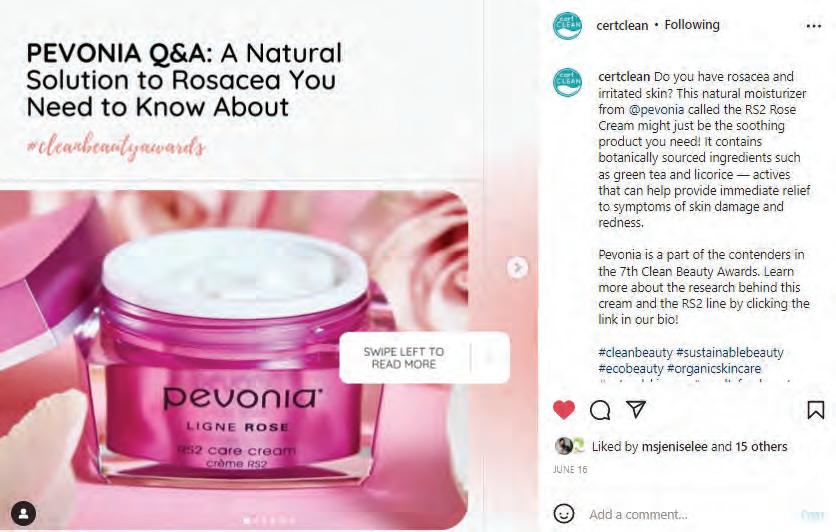This screenshot has width=836, height=532.
Task: Open the #cleanbeauty hashtag
Action: (x=635, y=352)
